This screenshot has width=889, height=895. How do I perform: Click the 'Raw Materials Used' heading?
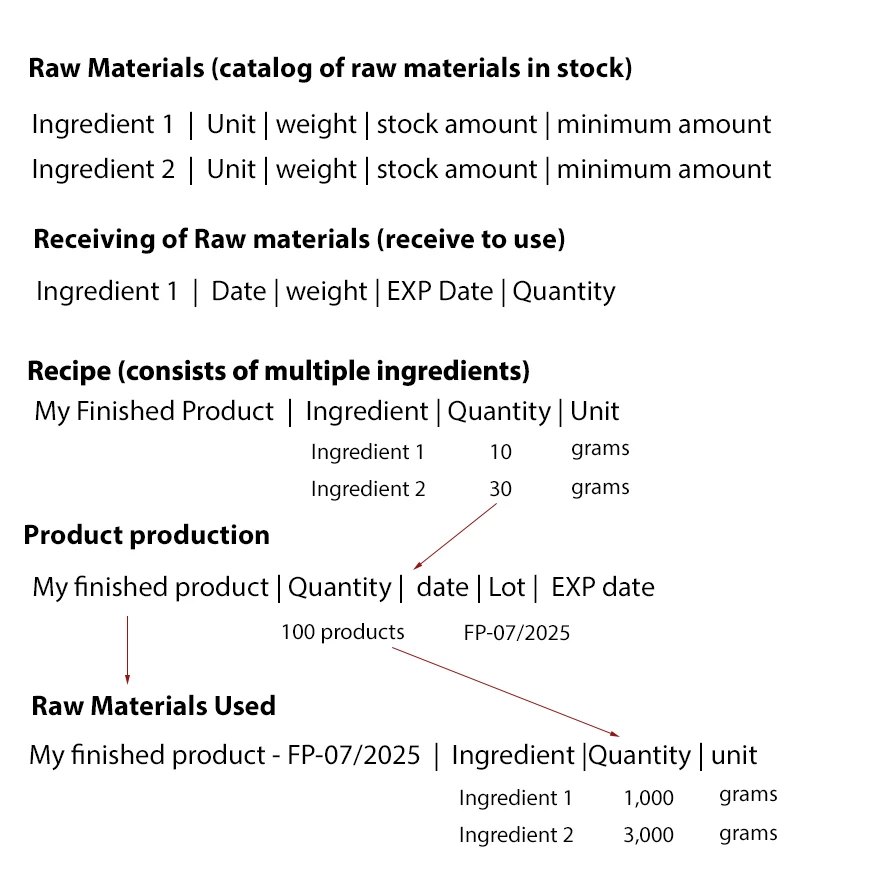pyautogui.click(x=154, y=706)
